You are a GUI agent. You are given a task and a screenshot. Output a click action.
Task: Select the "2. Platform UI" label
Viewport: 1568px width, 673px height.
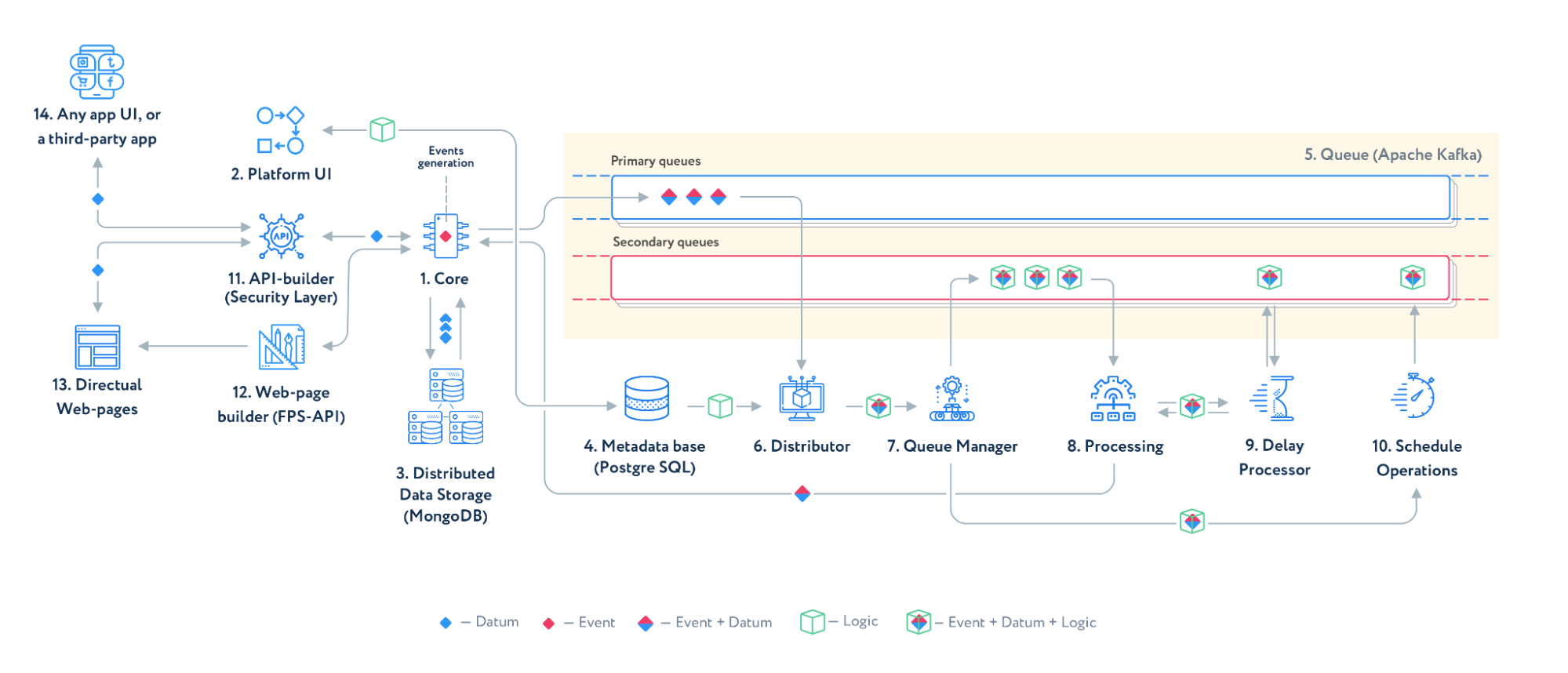click(281, 174)
